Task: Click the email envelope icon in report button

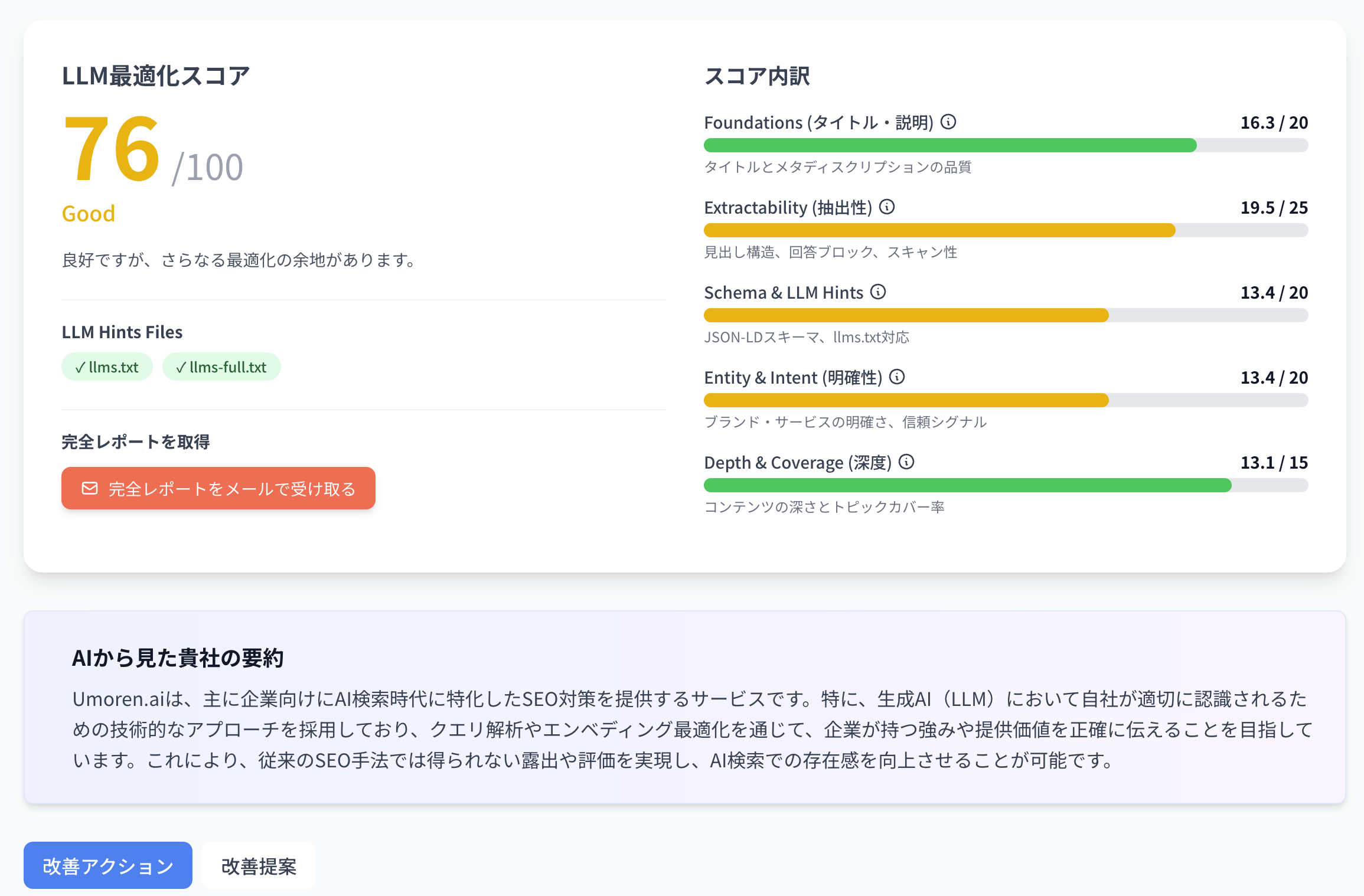Action: pyautogui.click(x=89, y=488)
